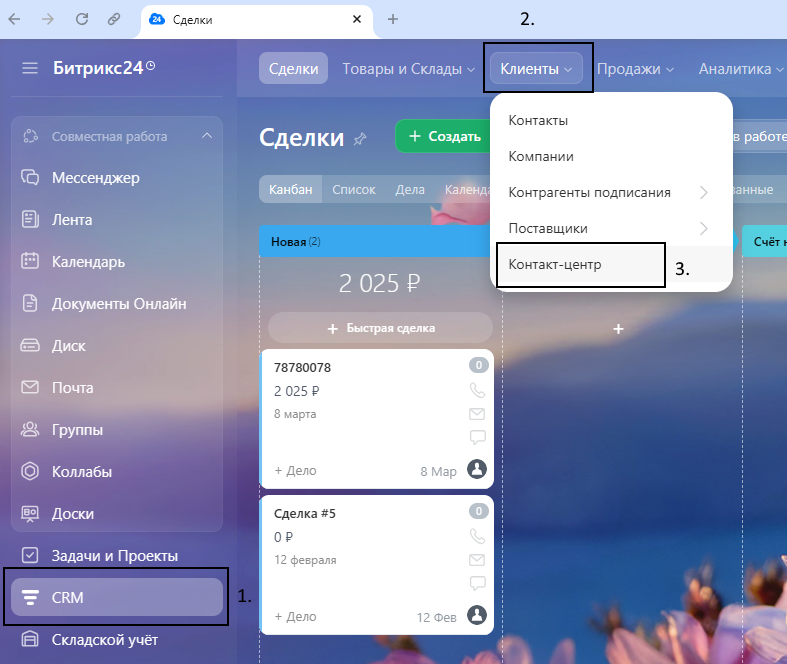Click the 8 марта date text

coord(295,414)
